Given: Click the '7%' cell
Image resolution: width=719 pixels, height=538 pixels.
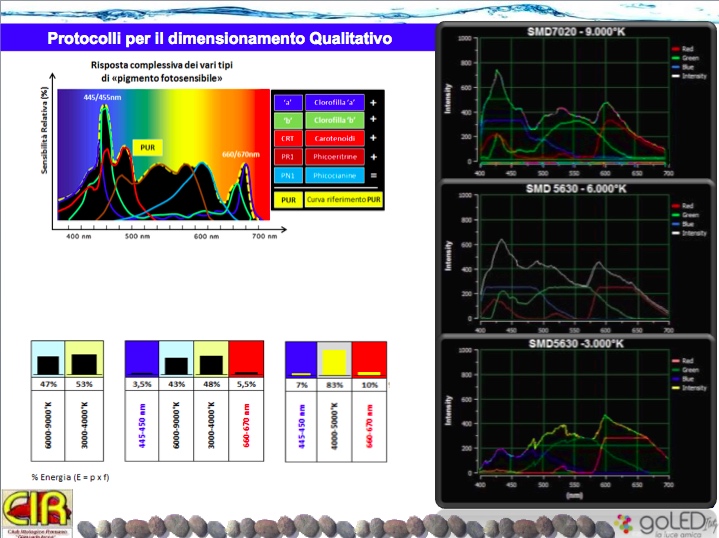Looking at the screenshot, I should coord(301,385).
